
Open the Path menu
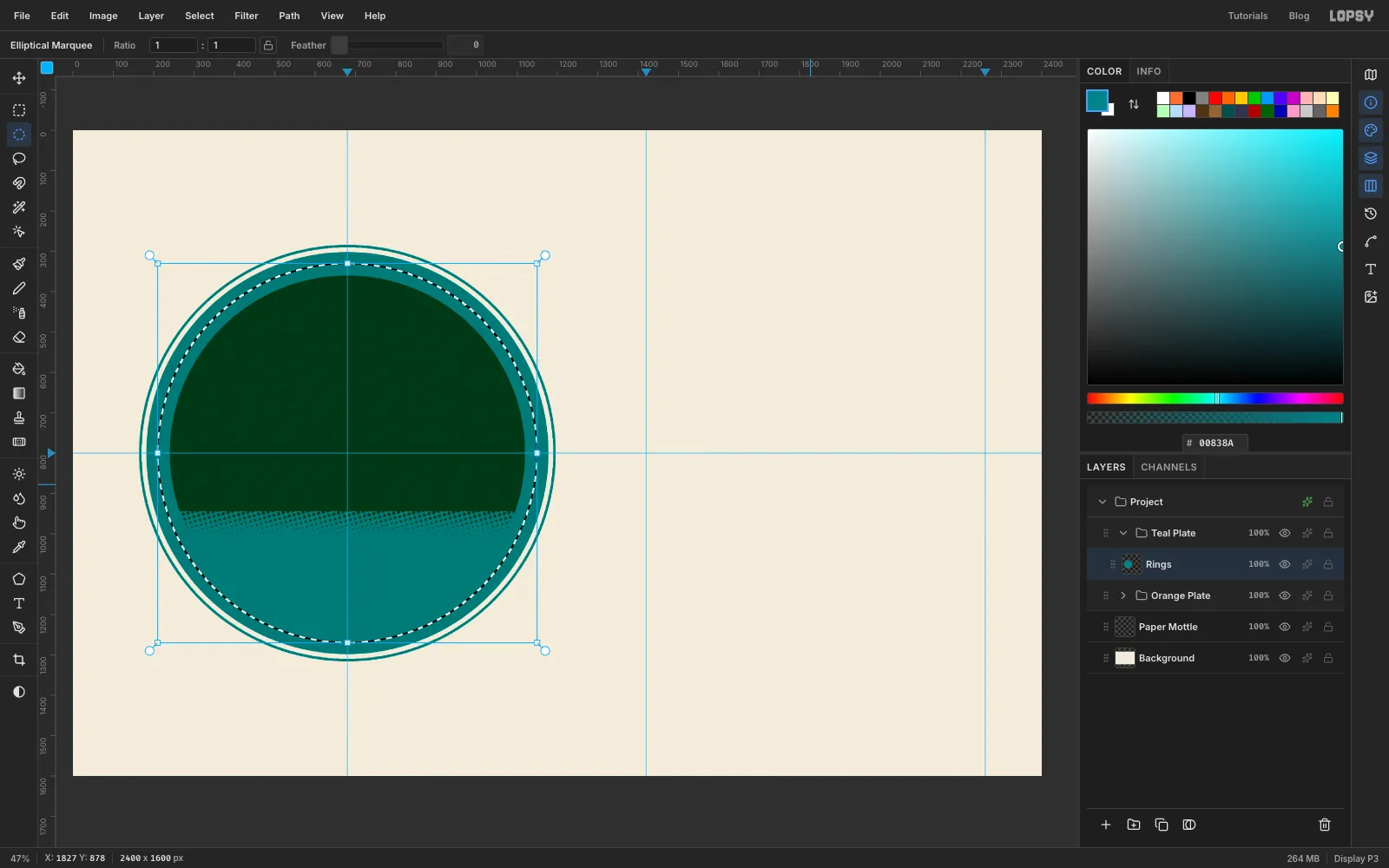click(x=289, y=16)
